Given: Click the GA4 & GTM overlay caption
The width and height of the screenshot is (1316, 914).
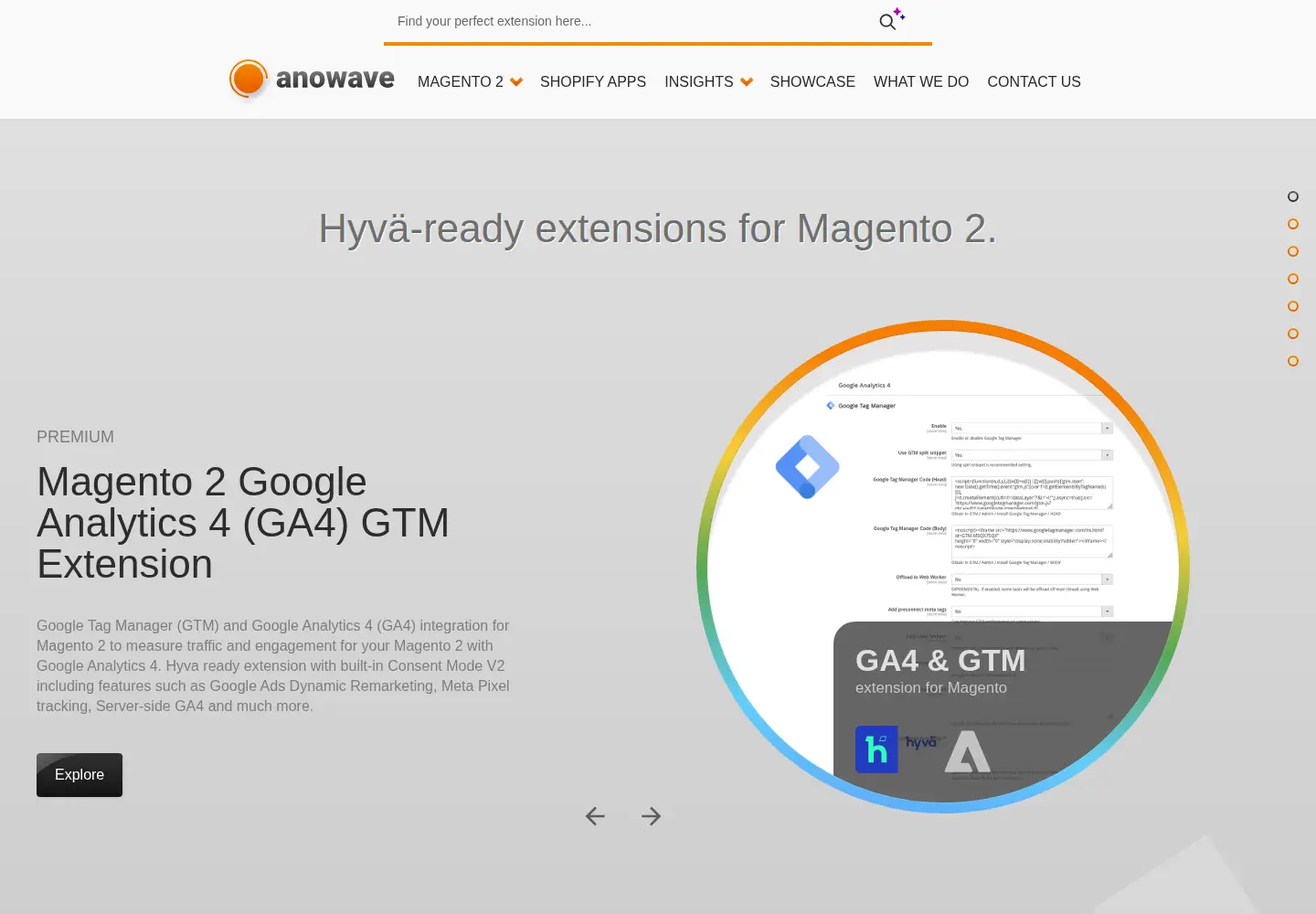Looking at the screenshot, I should click(x=940, y=672).
